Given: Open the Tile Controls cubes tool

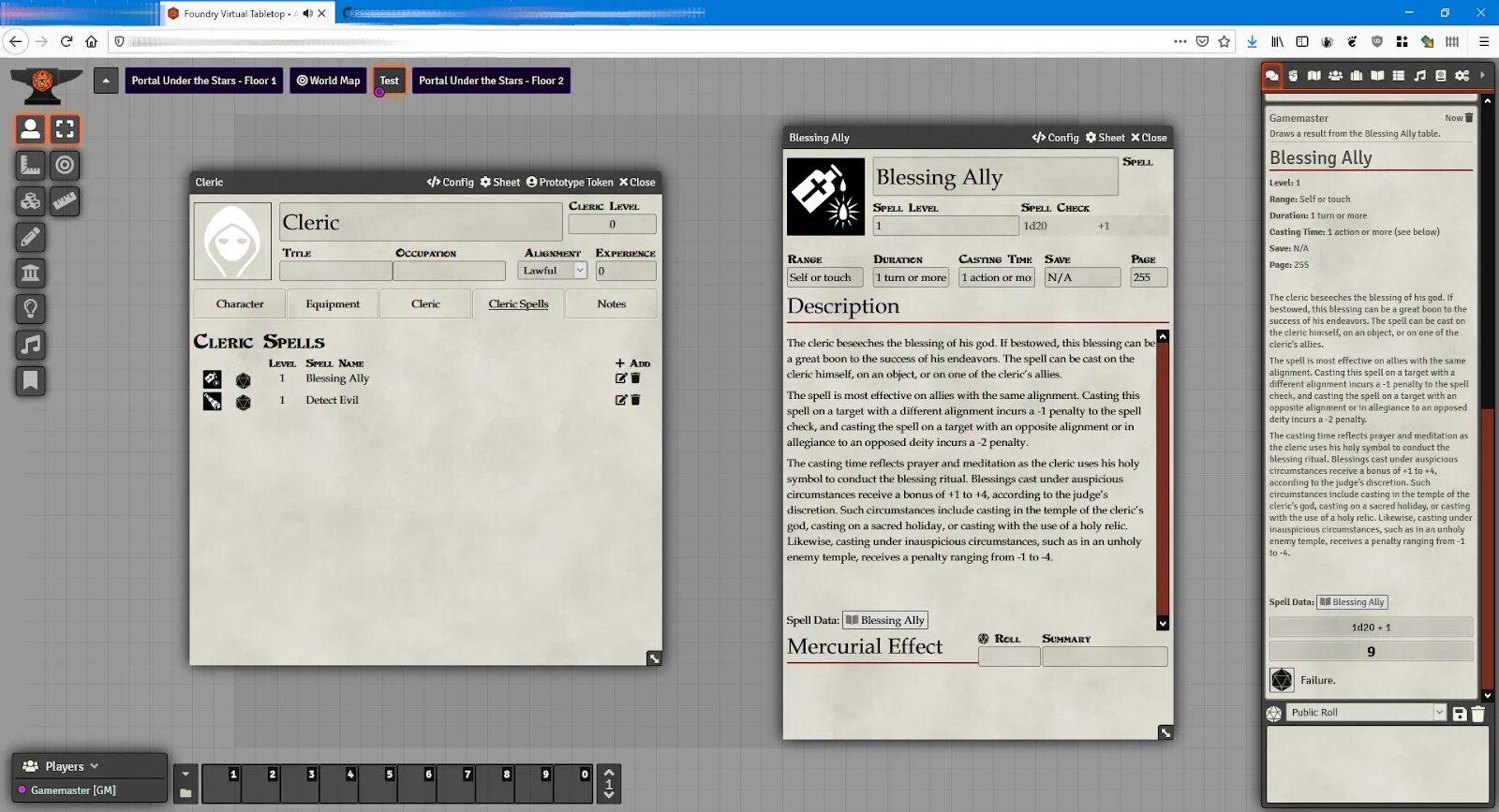Looking at the screenshot, I should point(30,201).
